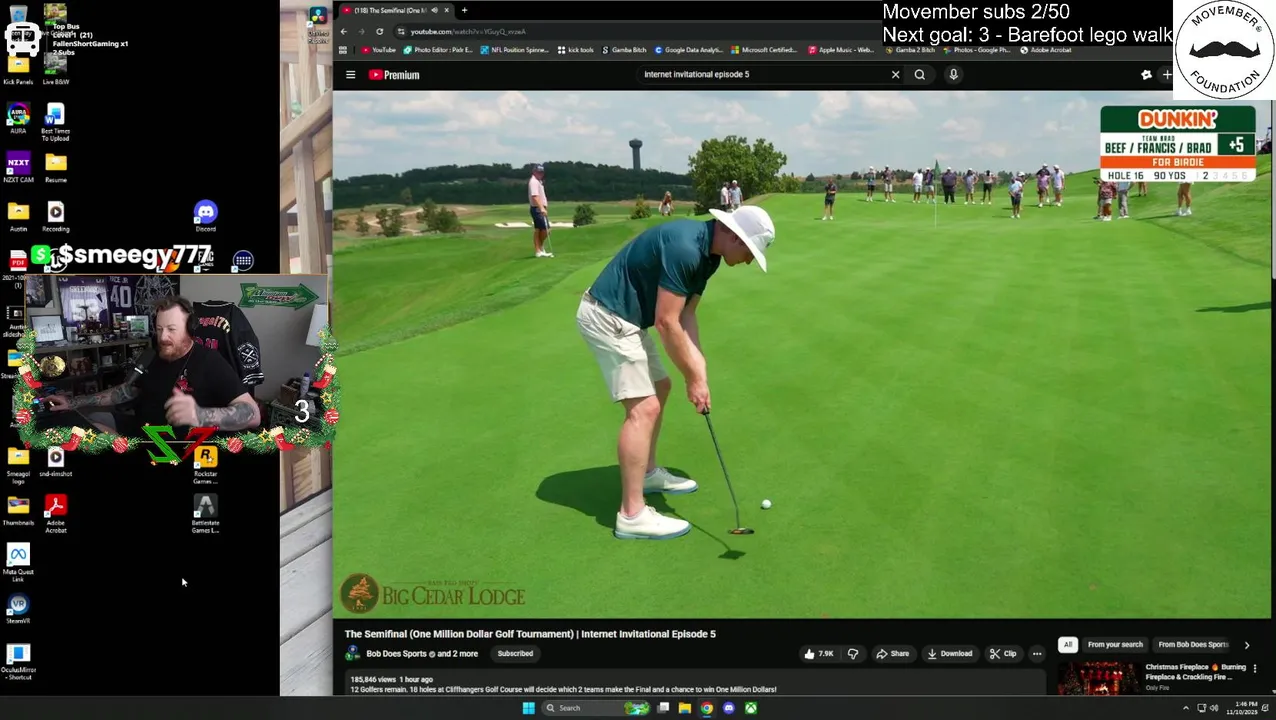Open more actions ellipsis under video
Viewport: 1276px width, 720px height.
coord(1037,654)
